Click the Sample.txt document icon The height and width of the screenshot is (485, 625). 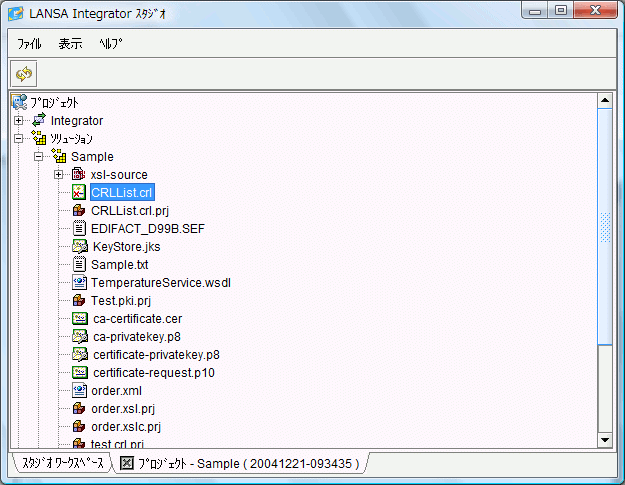tap(79, 264)
